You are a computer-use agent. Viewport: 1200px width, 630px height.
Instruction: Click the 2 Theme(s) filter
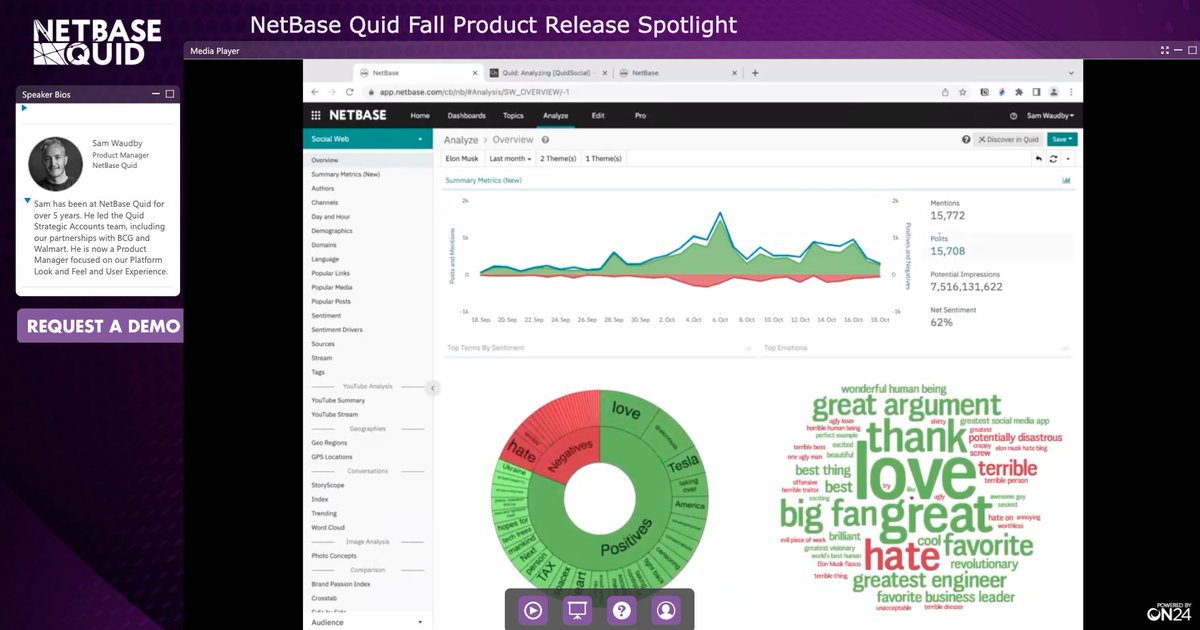coord(558,158)
